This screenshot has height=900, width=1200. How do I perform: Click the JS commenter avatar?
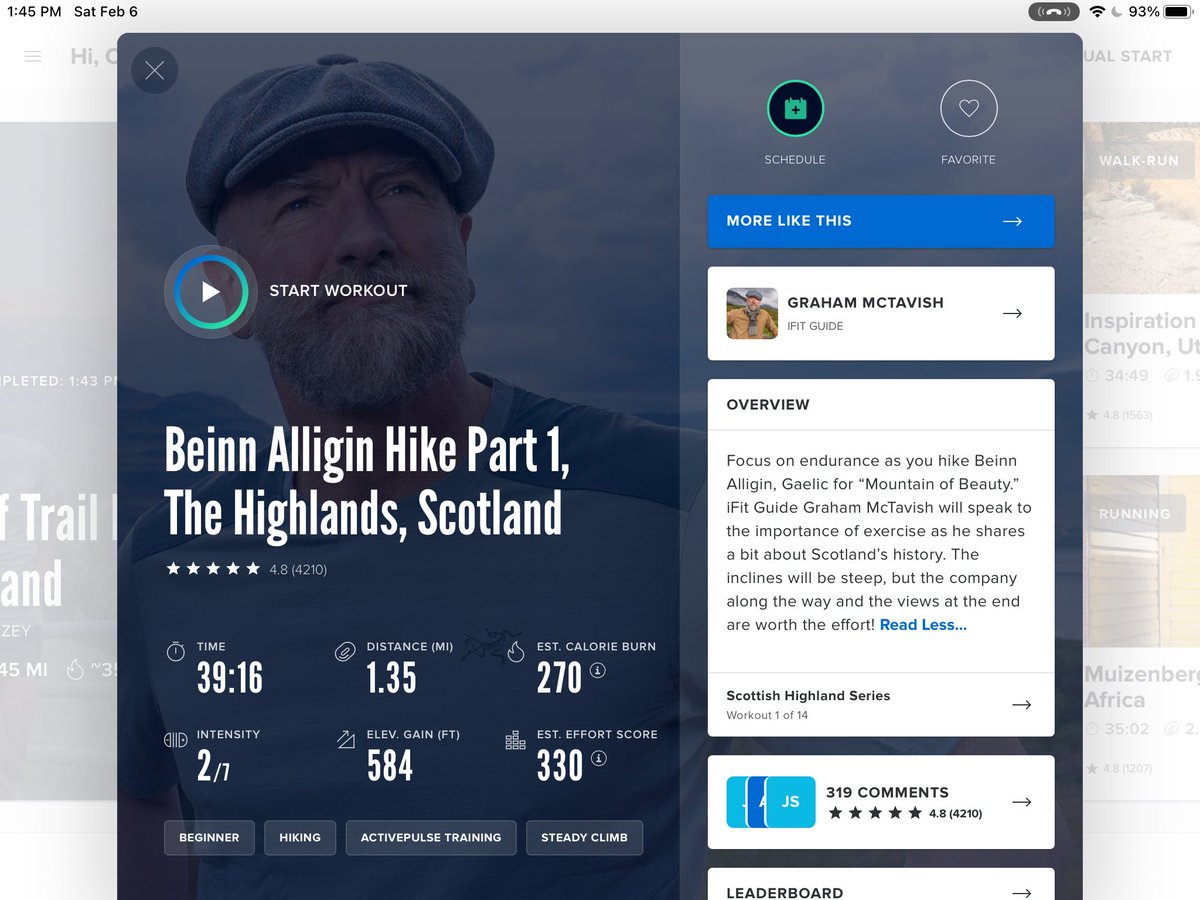point(790,802)
